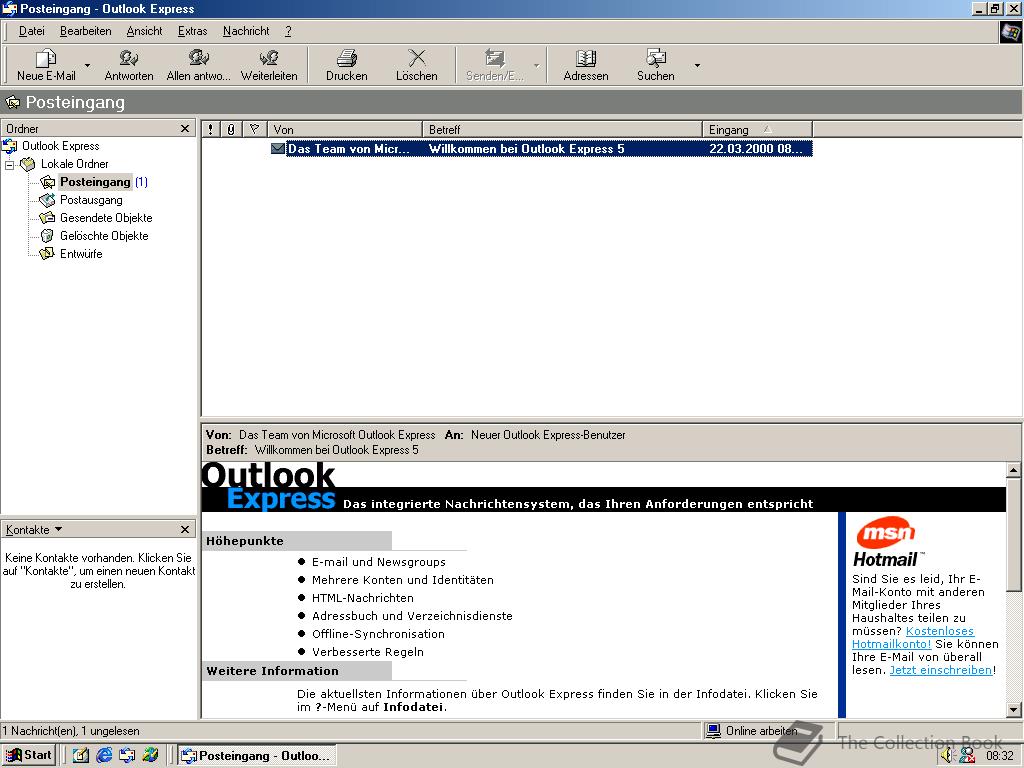Screen dimensions: 1024x768
Task: Click the Posteingang banner title
Action: pos(75,103)
